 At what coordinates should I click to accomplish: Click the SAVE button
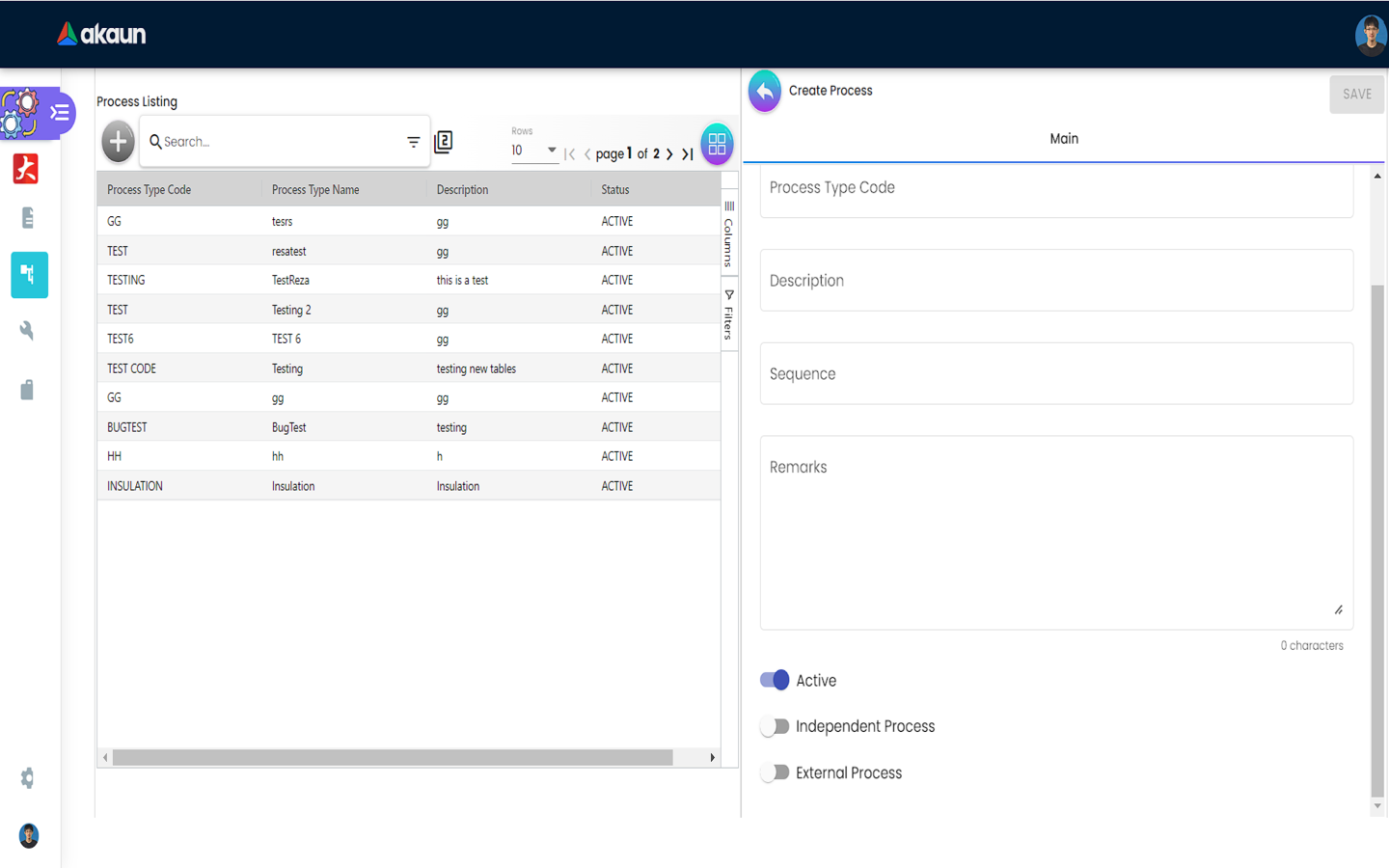point(1356,95)
